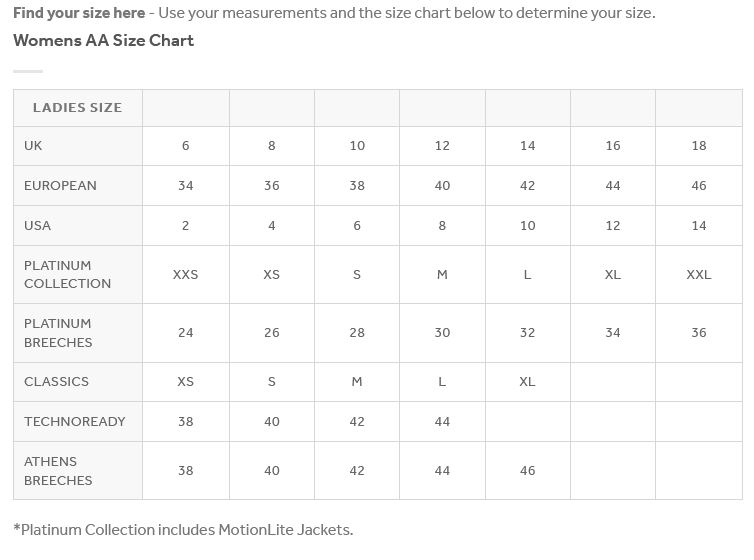Select Platinum Collection XXS cell
Viewport: 754px width, 560px height.
[186, 274]
